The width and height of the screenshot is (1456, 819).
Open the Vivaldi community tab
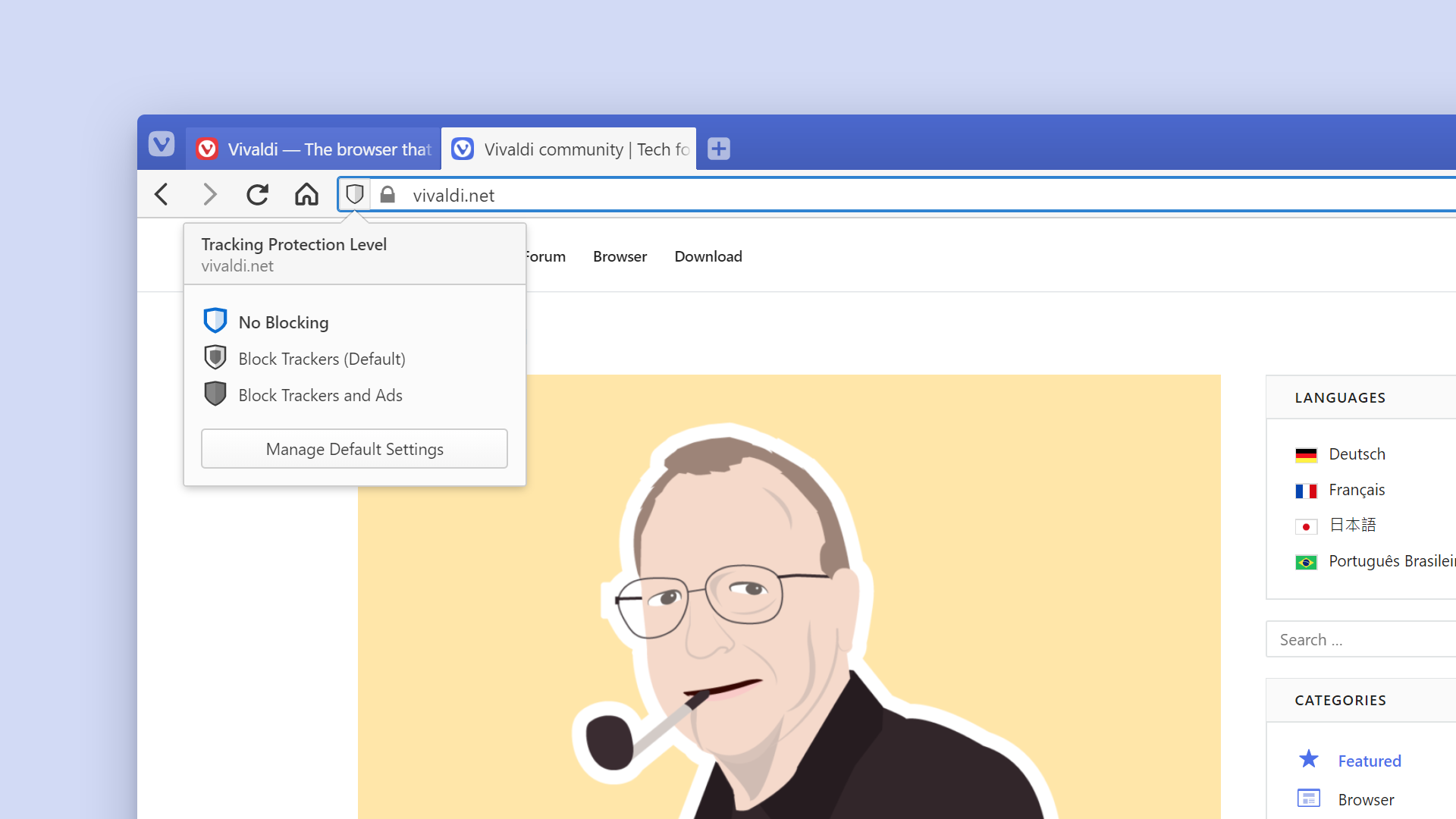(567, 149)
